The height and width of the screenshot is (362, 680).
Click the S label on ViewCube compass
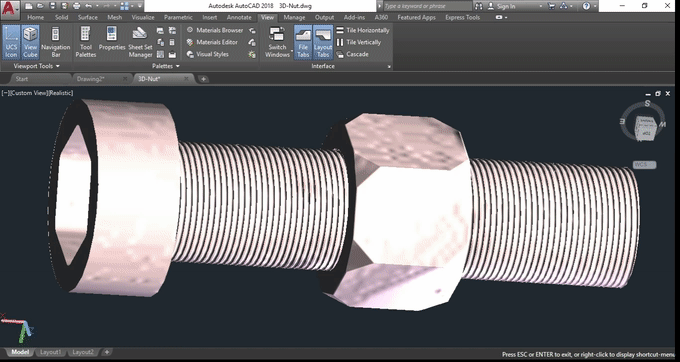647,103
